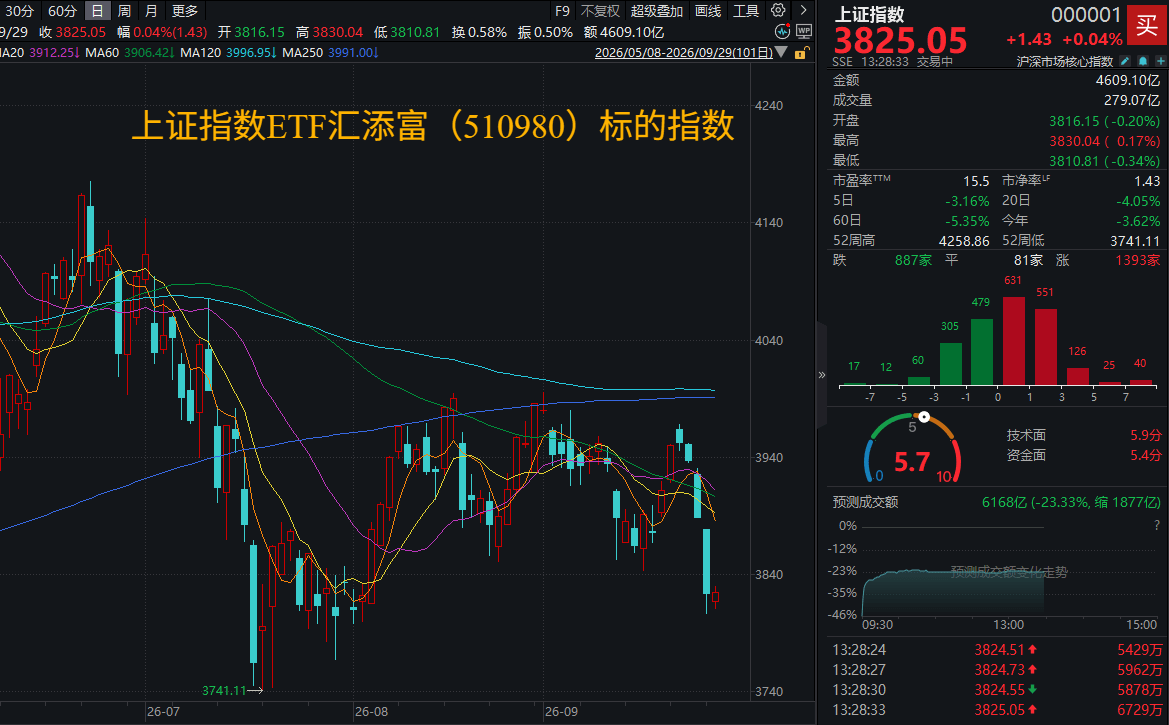The height and width of the screenshot is (725, 1169).
Task: Open chart settings gear icon
Action: point(778,10)
